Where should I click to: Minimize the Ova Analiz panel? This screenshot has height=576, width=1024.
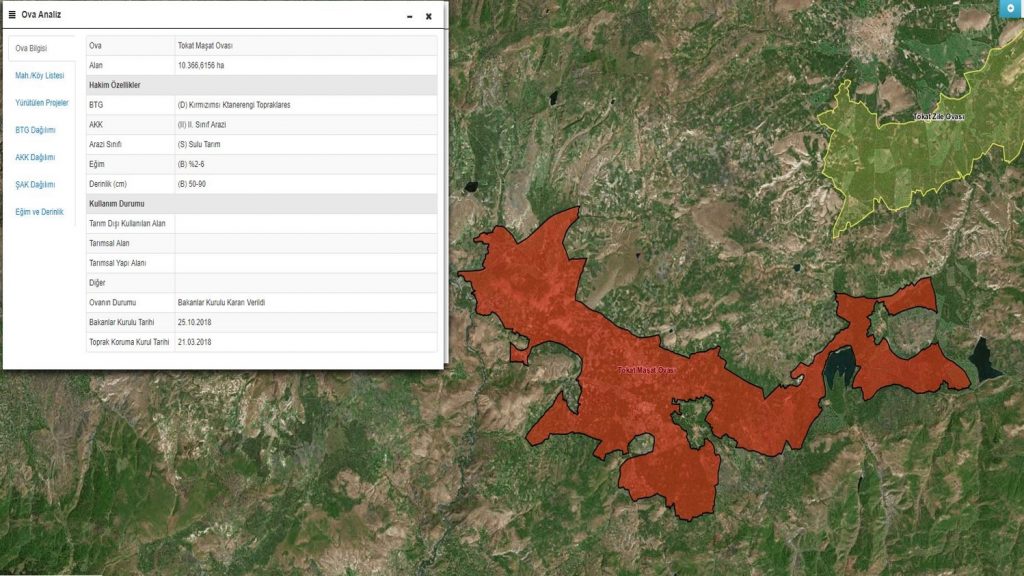(410, 16)
